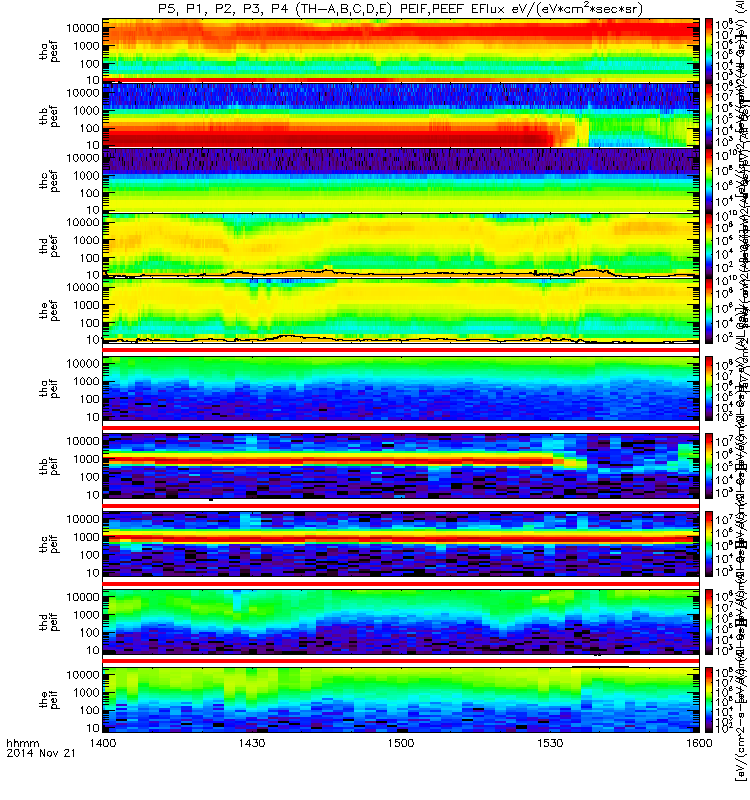Click the color bar beside tha peif panel

709,388
